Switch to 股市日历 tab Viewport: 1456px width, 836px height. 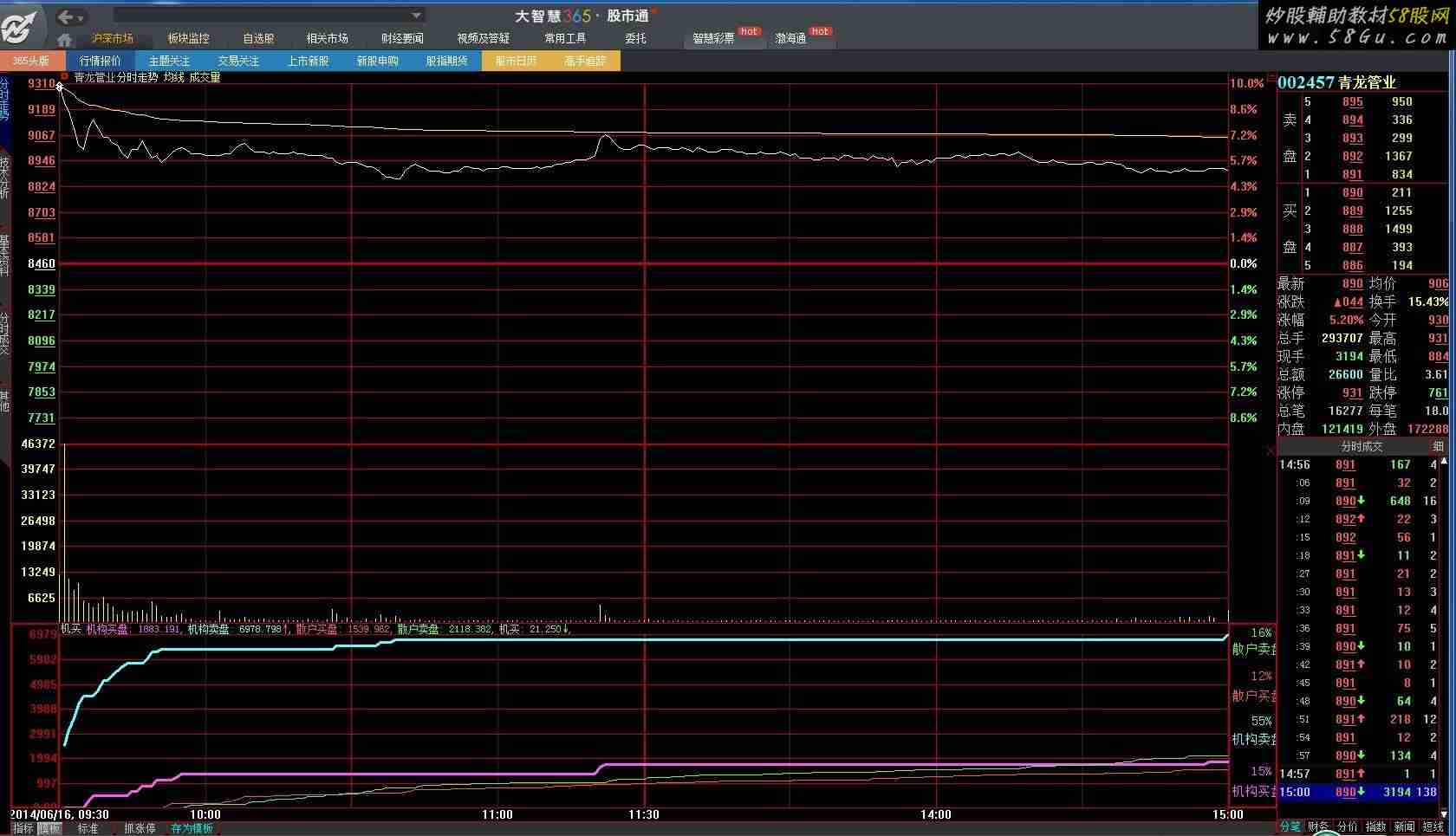pos(516,61)
